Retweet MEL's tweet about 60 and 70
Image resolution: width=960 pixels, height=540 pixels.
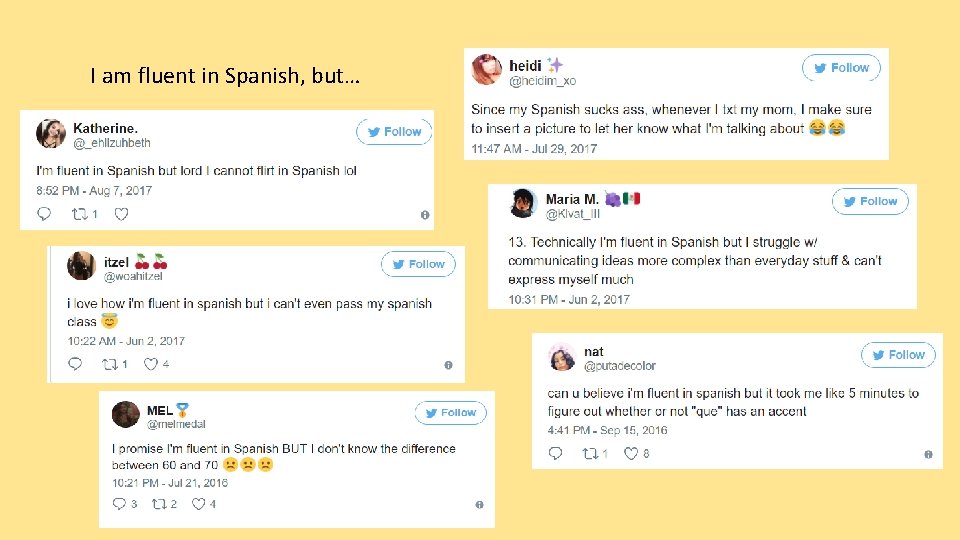click(x=158, y=504)
